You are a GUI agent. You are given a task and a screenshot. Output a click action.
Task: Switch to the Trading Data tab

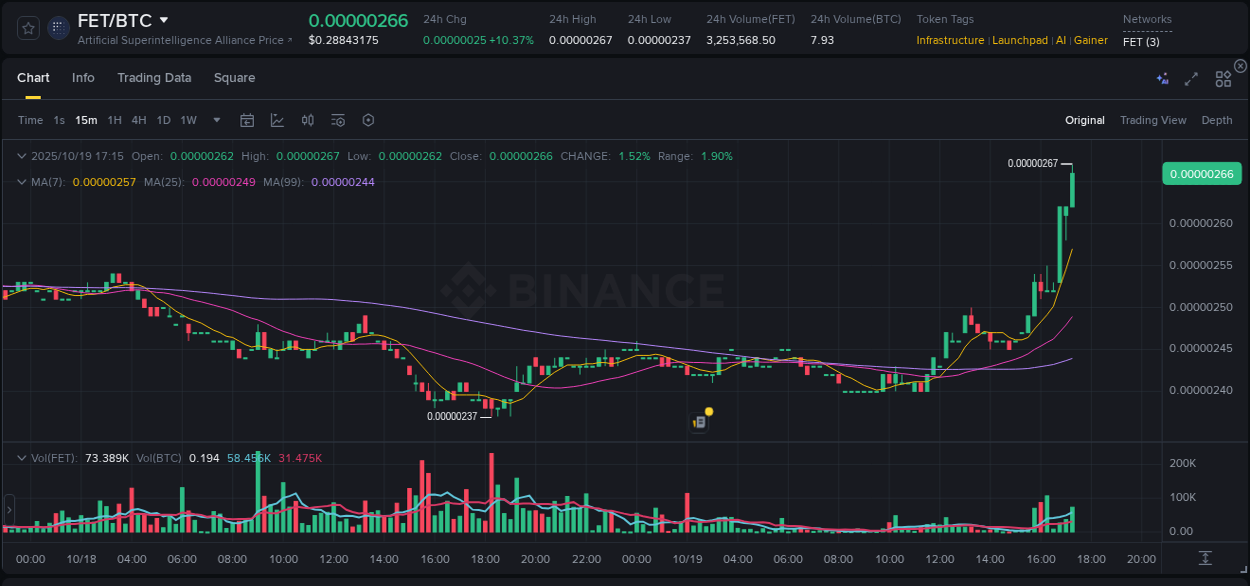point(154,77)
